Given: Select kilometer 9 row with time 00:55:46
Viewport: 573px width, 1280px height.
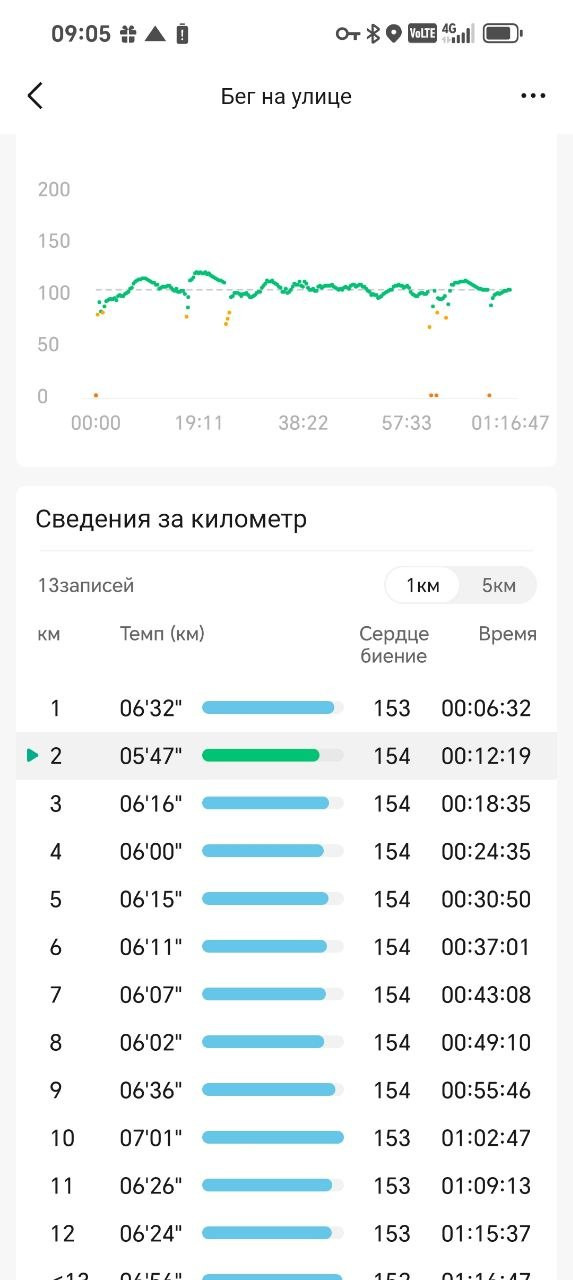Looking at the screenshot, I should (x=286, y=1090).
